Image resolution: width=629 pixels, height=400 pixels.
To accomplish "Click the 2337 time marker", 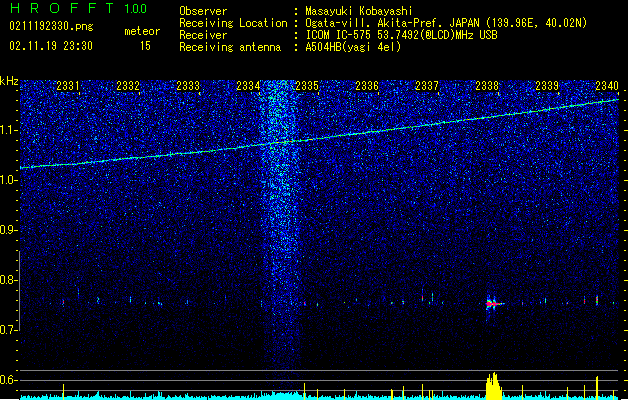I will tap(427, 85).
